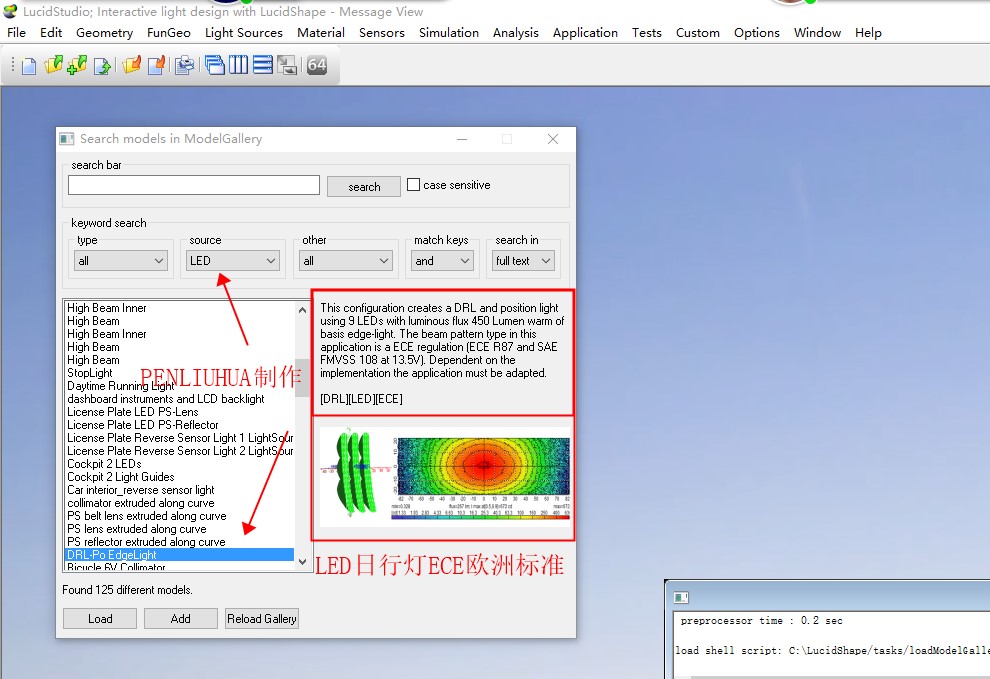Open the FunGeo menu

pos(169,33)
